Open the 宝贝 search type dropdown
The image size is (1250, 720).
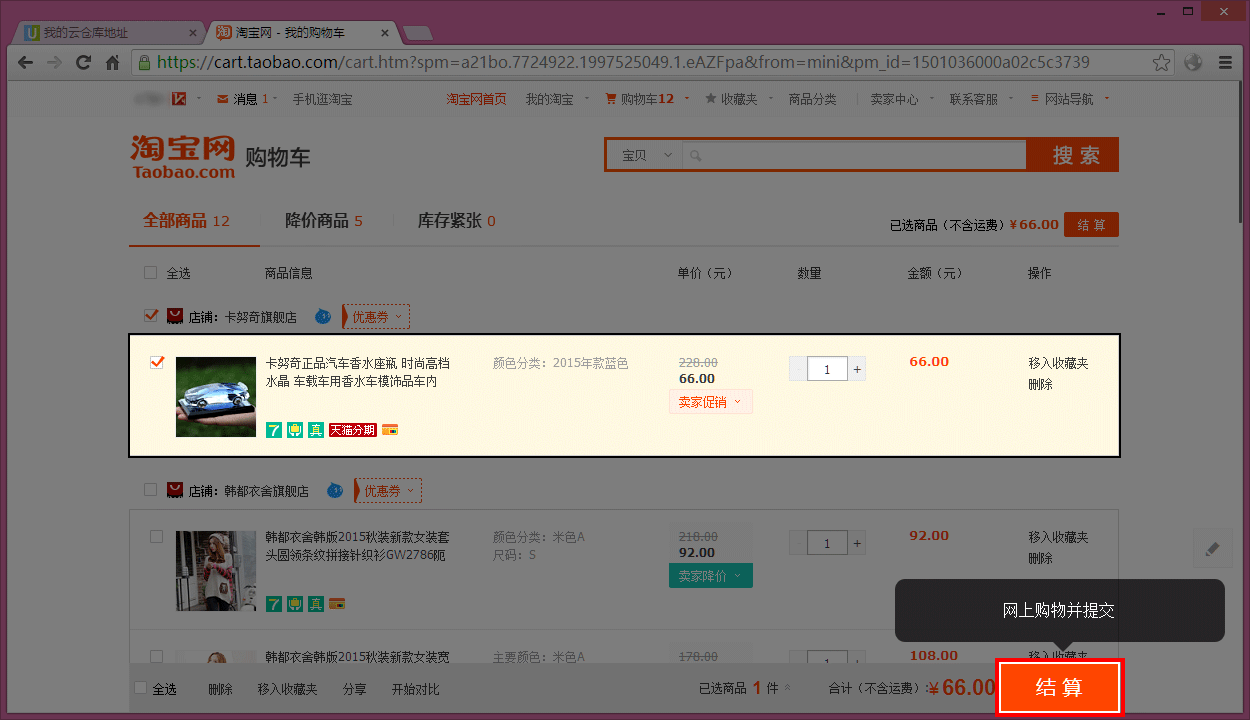(646, 155)
